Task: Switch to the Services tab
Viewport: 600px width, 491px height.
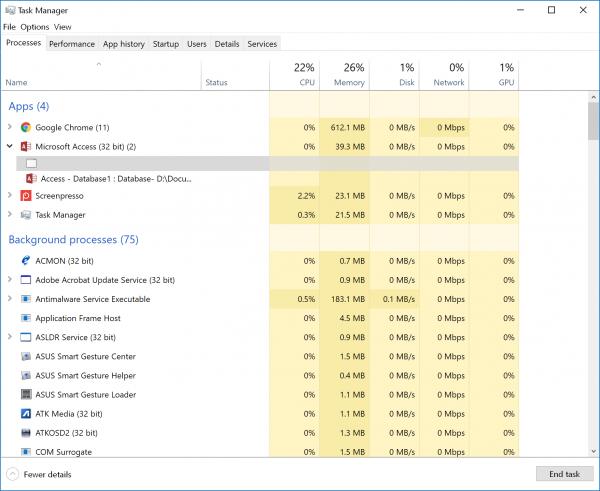Action: click(x=262, y=44)
